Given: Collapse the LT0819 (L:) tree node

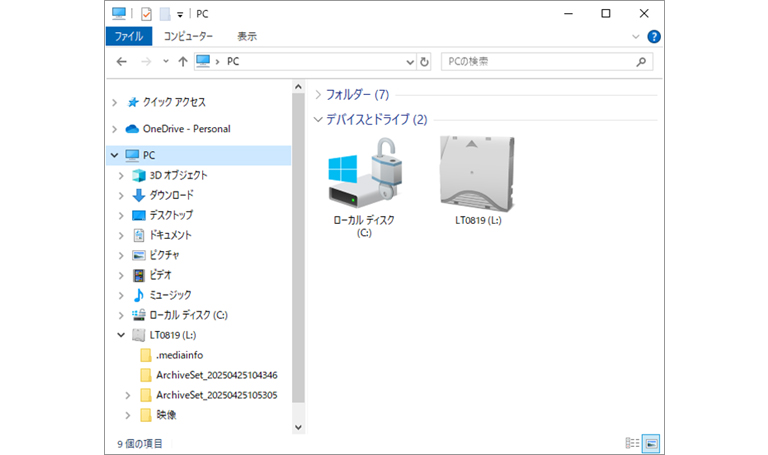Looking at the screenshot, I should point(121,335).
